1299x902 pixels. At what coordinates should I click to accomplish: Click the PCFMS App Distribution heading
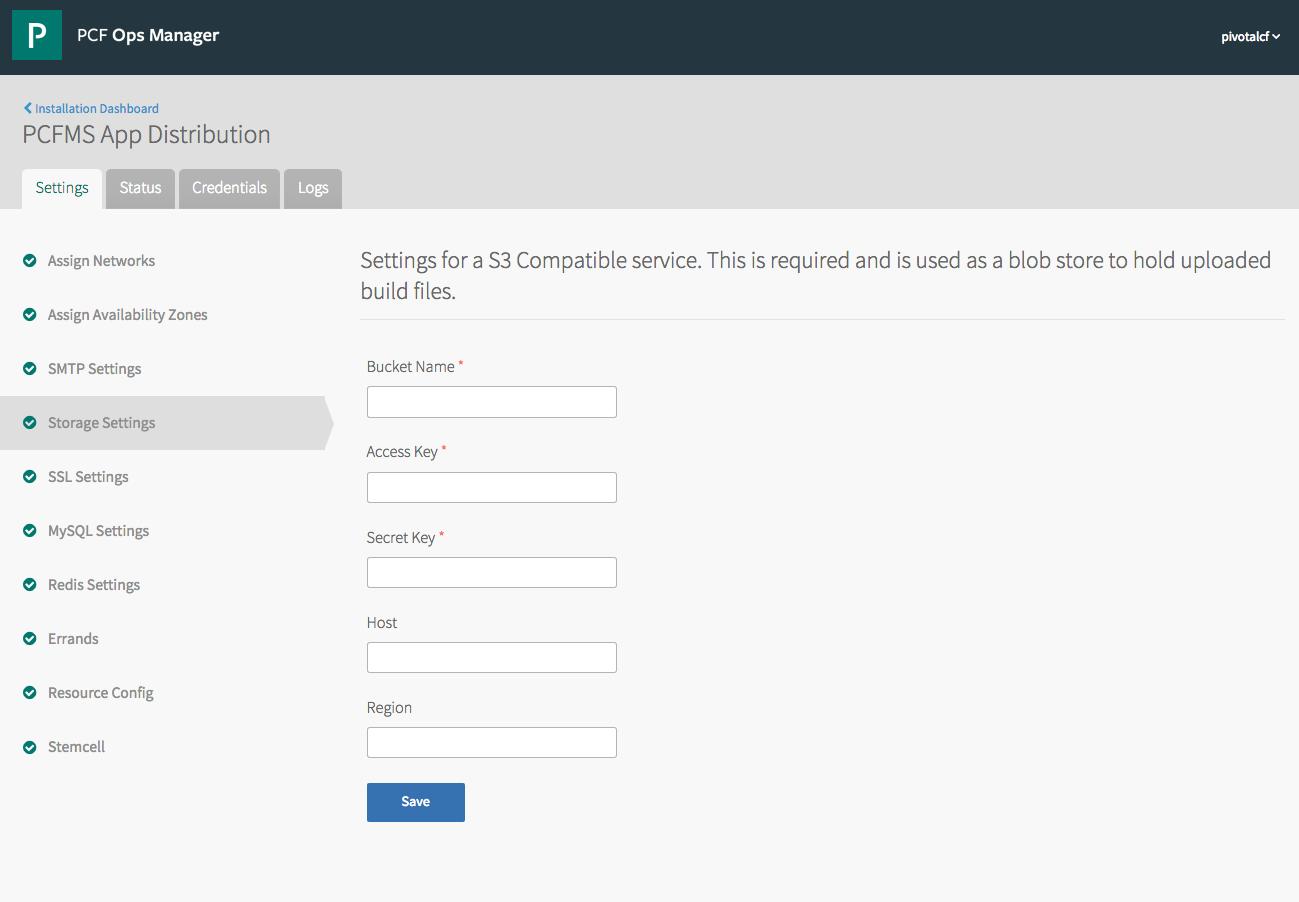(x=146, y=135)
